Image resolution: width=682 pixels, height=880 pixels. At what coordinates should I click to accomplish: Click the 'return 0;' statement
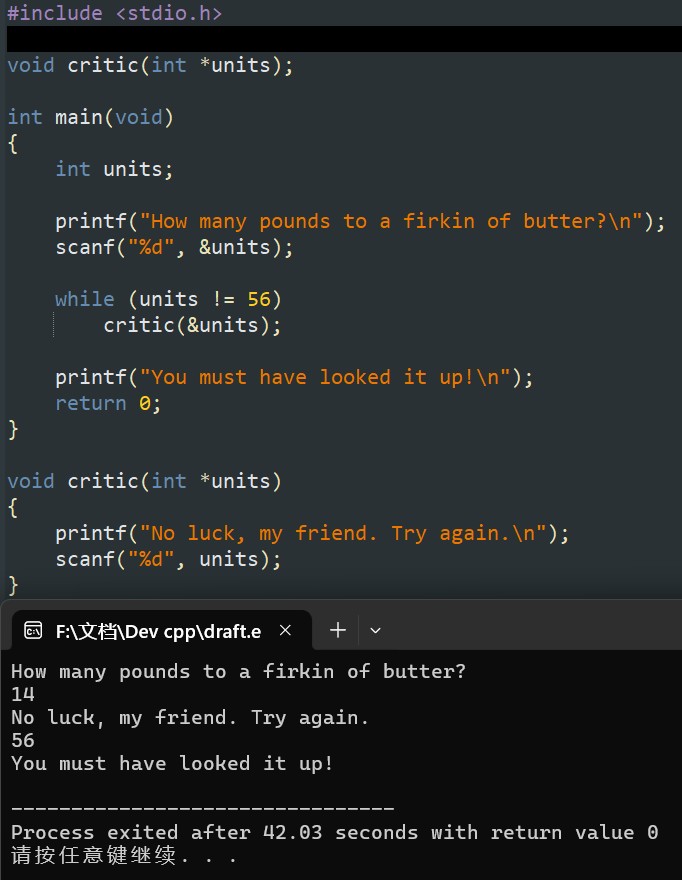coord(108,404)
